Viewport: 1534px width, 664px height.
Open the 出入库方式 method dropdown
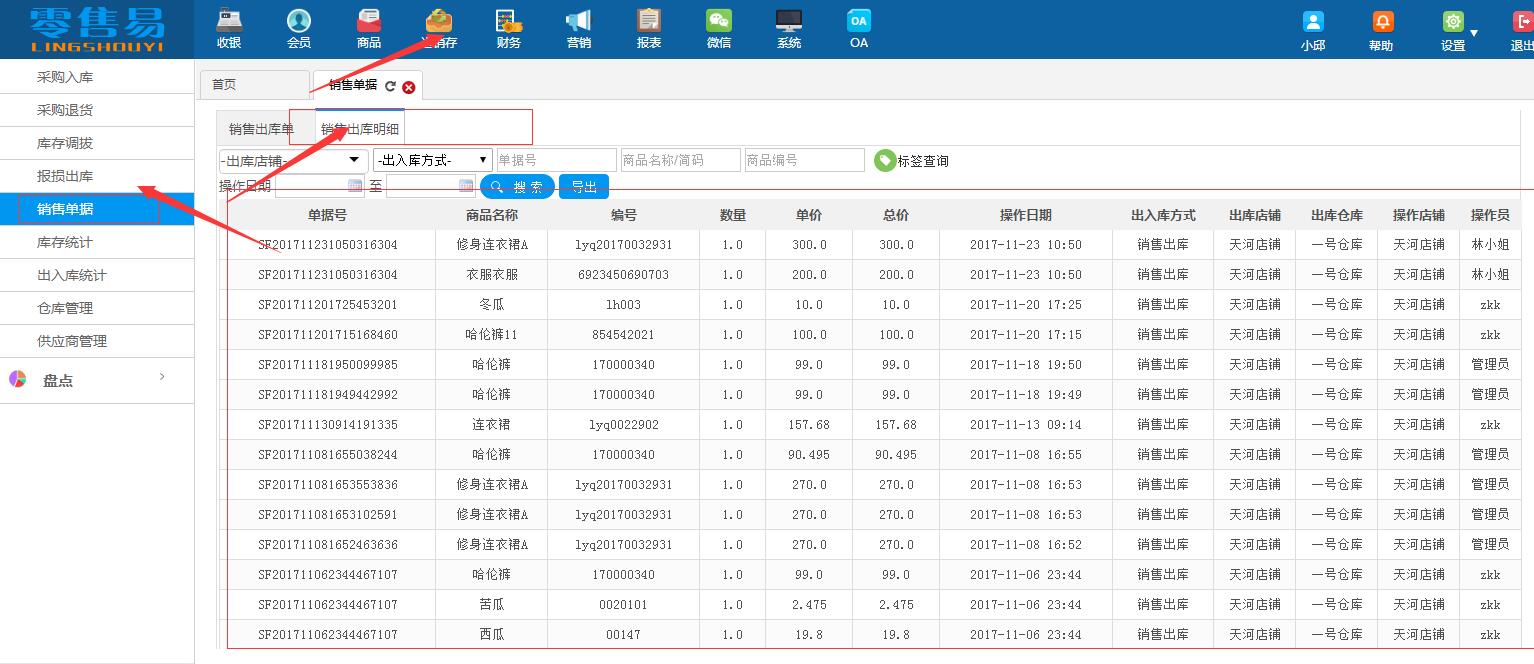click(432, 160)
